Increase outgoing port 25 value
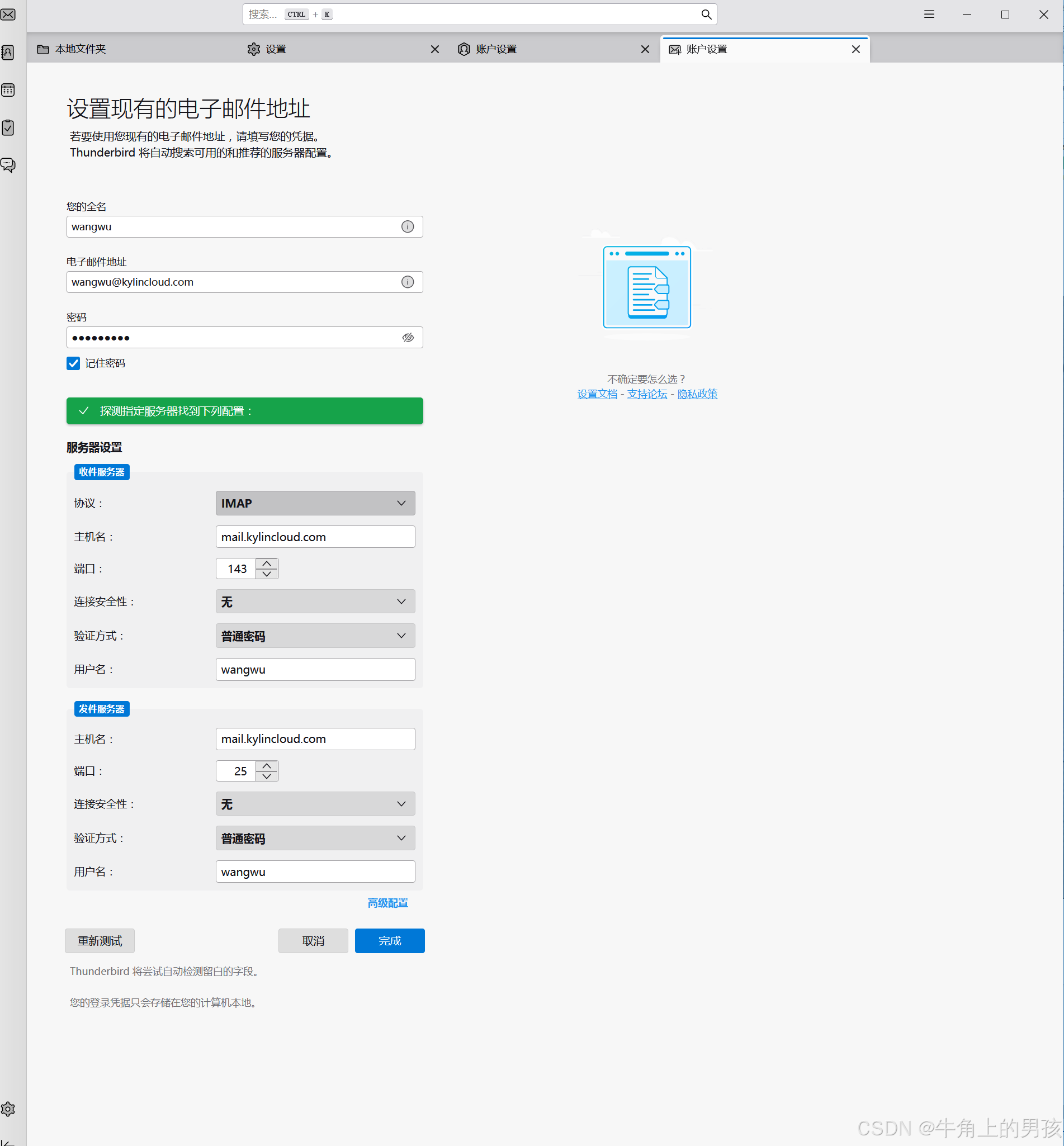 point(267,765)
